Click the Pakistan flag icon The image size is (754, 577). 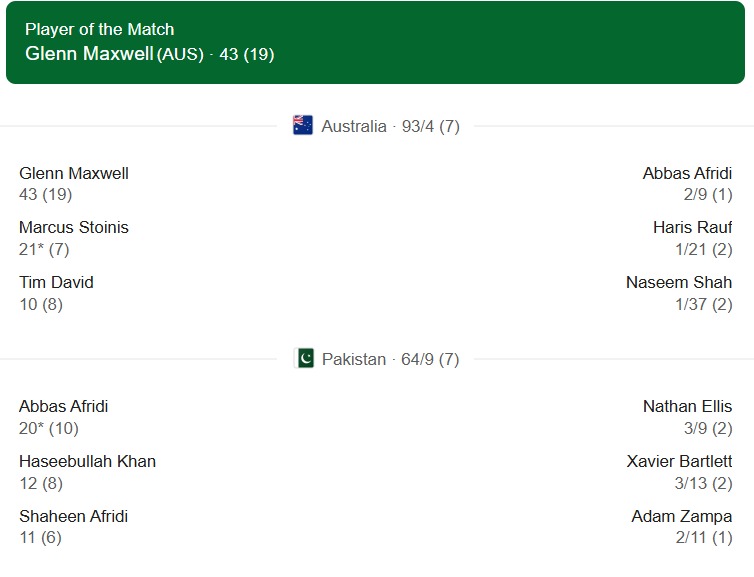pyautogui.click(x=303, y=358)
